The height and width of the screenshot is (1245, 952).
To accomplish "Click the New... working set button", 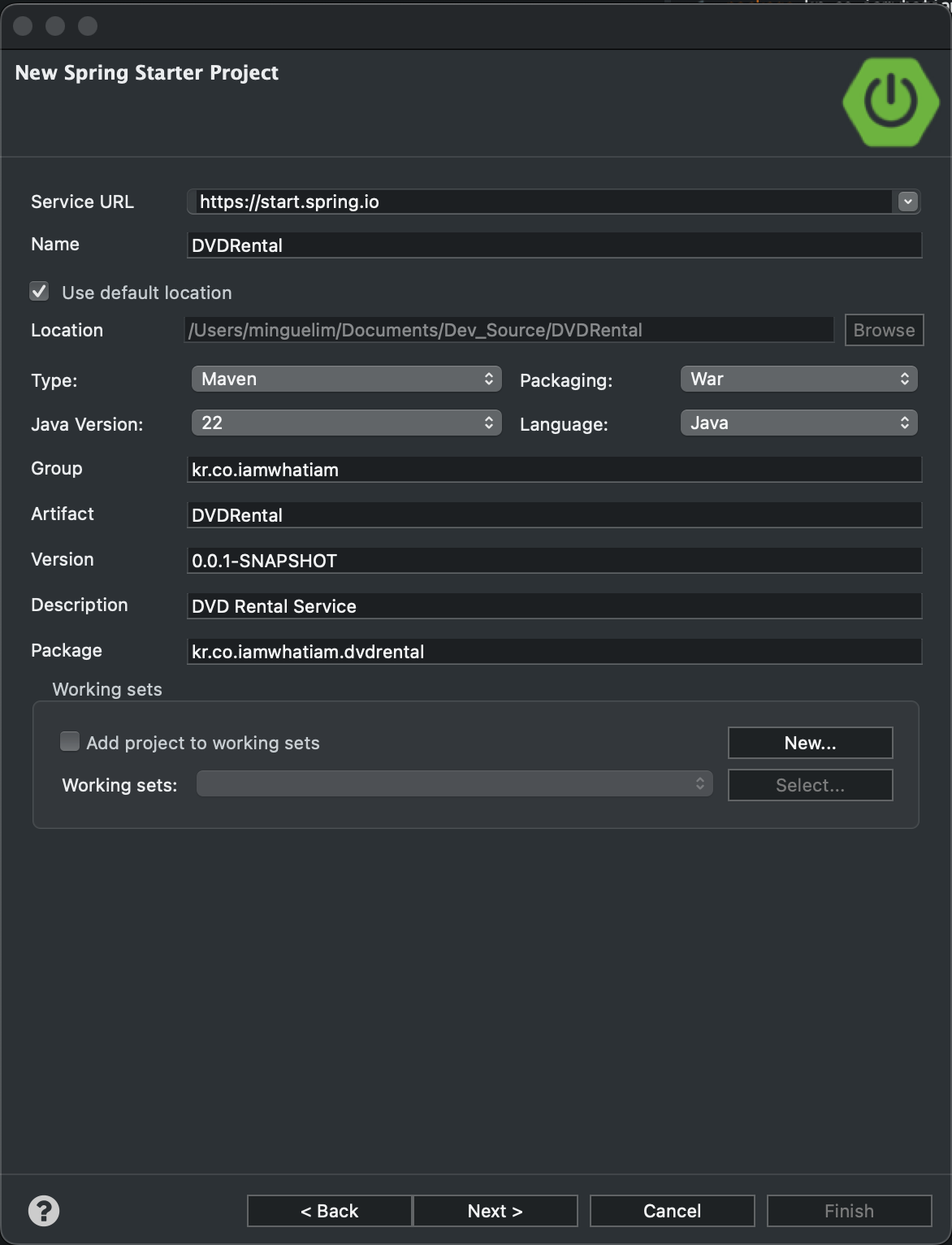I will (810, 743).
